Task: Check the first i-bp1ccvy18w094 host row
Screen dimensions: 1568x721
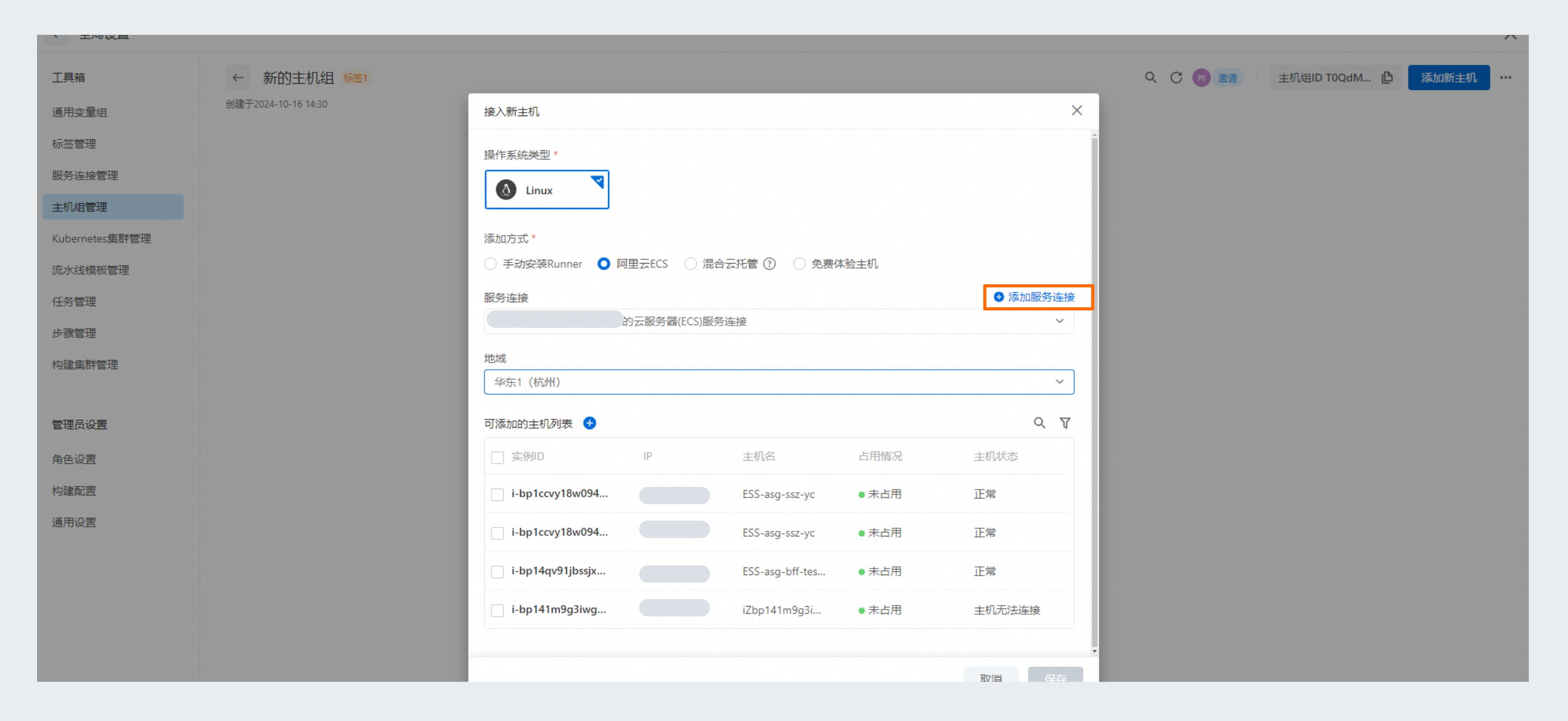Action: click(497, 494)
